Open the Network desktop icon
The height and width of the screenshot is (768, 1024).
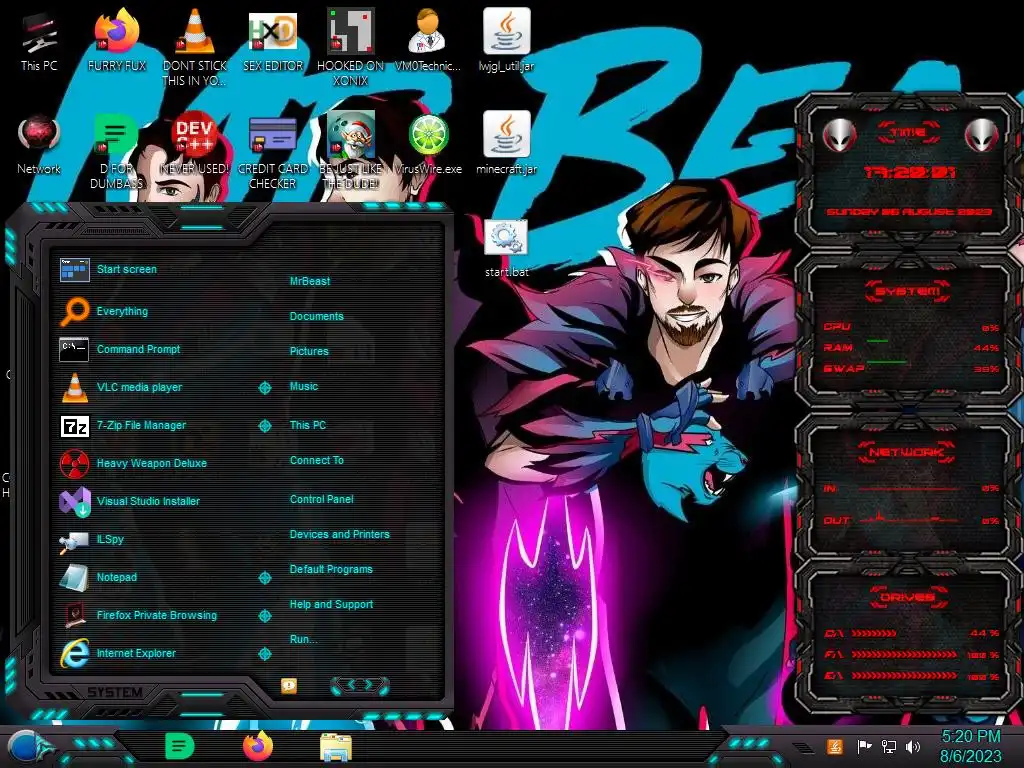39,144
